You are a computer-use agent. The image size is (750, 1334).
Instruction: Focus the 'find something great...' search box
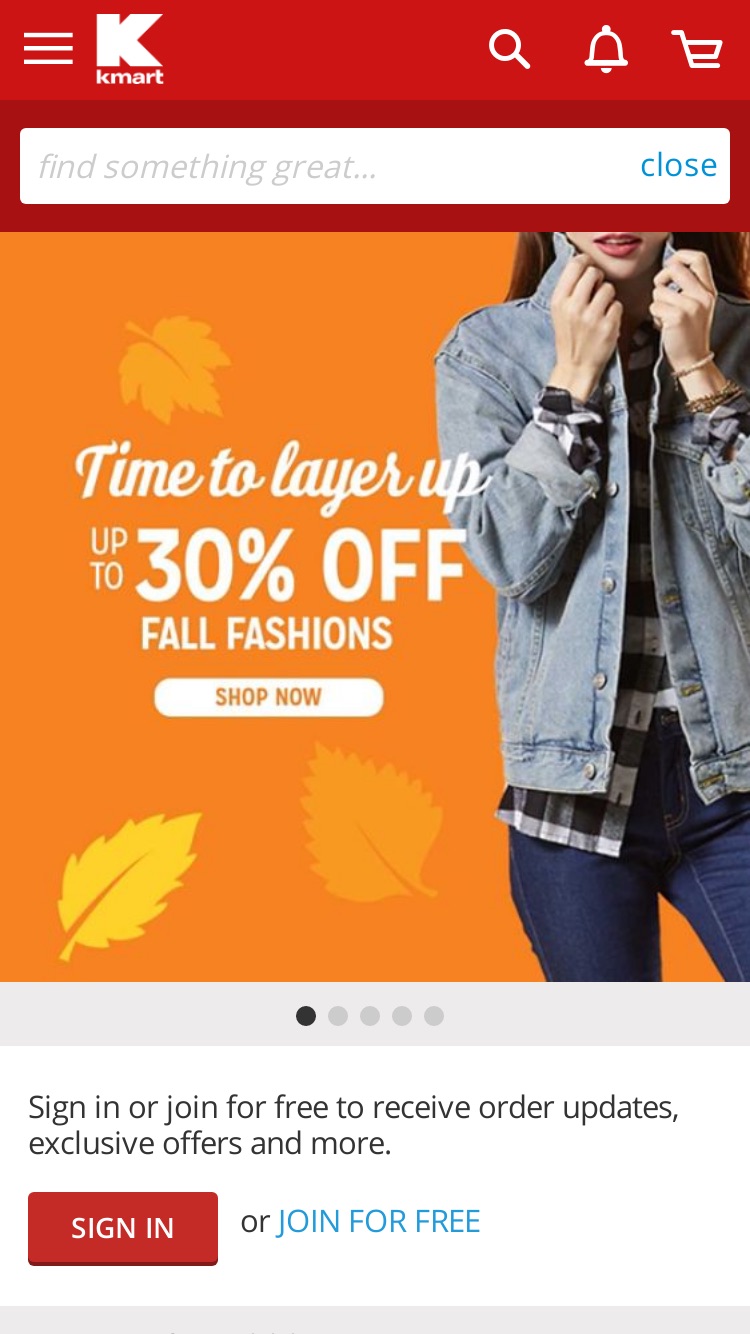click(x=325, y=166)
